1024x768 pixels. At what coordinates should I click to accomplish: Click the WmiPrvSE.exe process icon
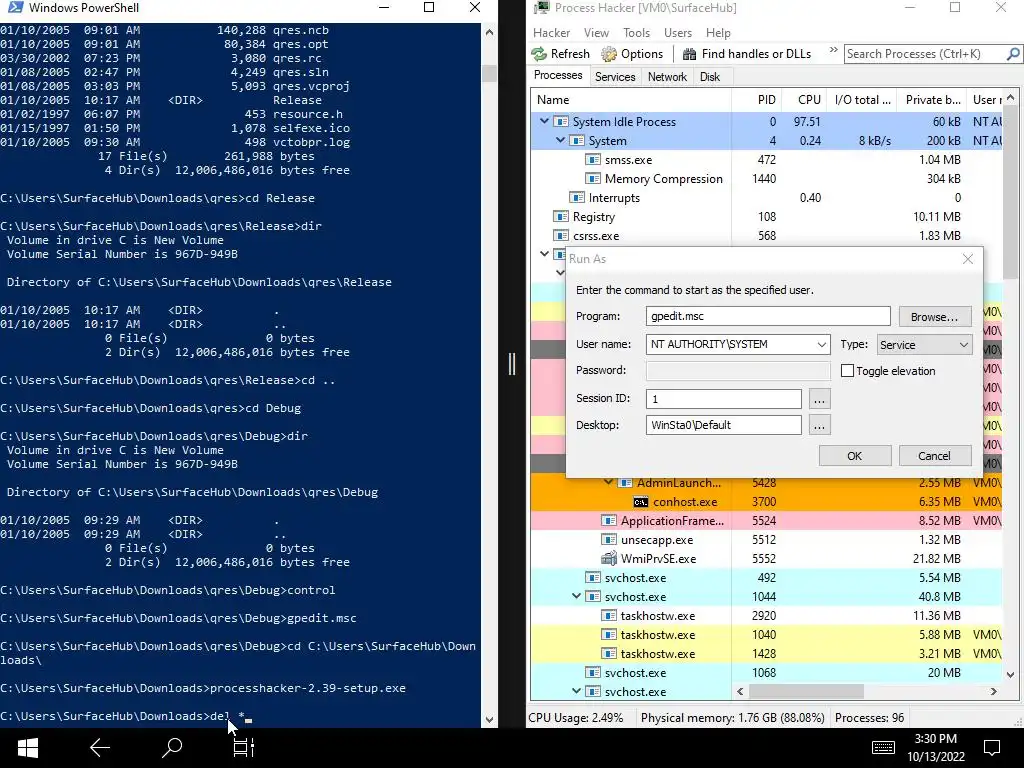[609, 559]
